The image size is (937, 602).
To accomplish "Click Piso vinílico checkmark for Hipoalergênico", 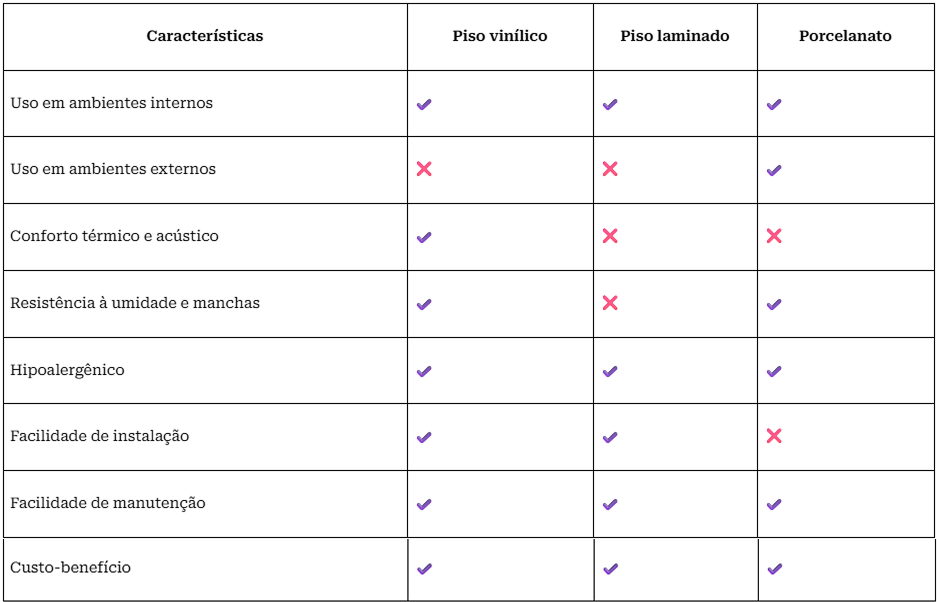I will [424, 371].
